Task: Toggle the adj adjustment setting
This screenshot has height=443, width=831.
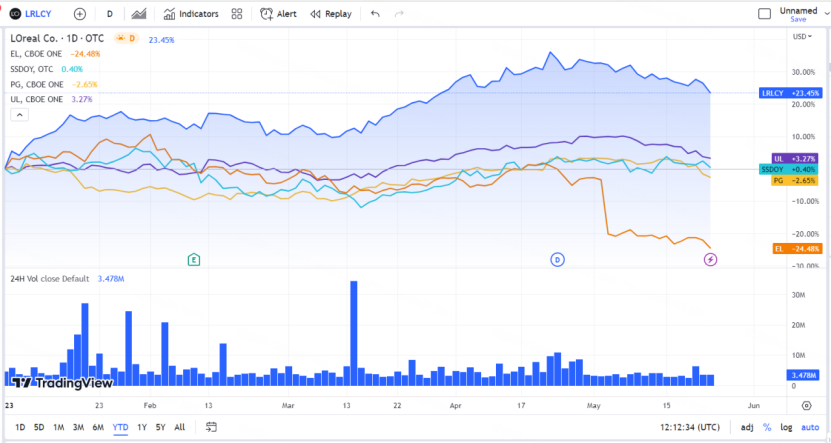Action: point(747,427)
